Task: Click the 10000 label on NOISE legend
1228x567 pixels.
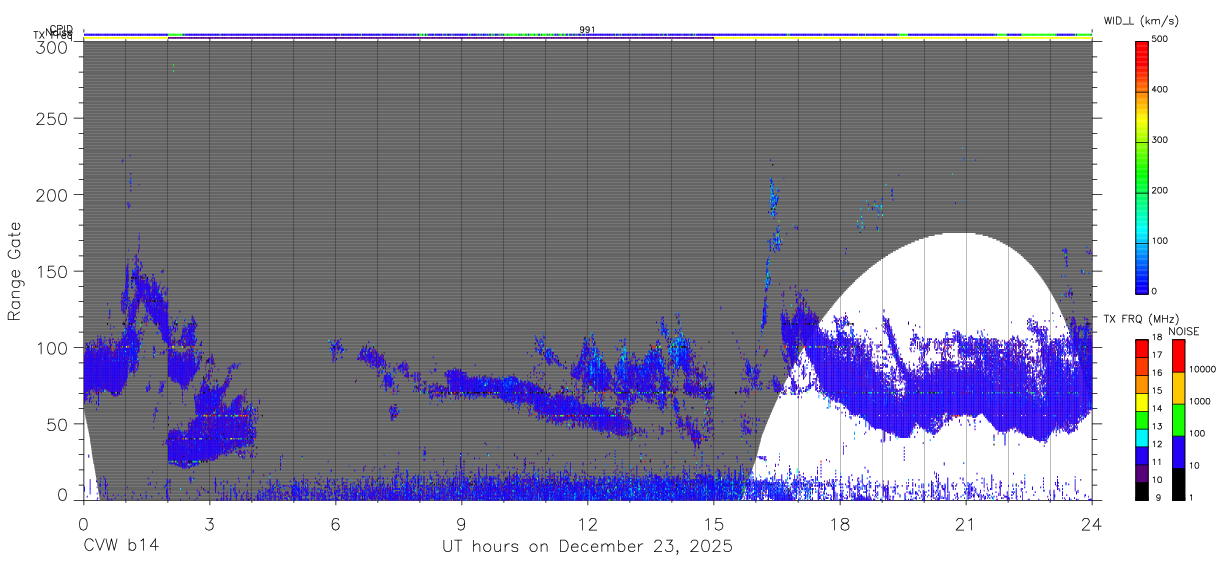Action: 1202,369
